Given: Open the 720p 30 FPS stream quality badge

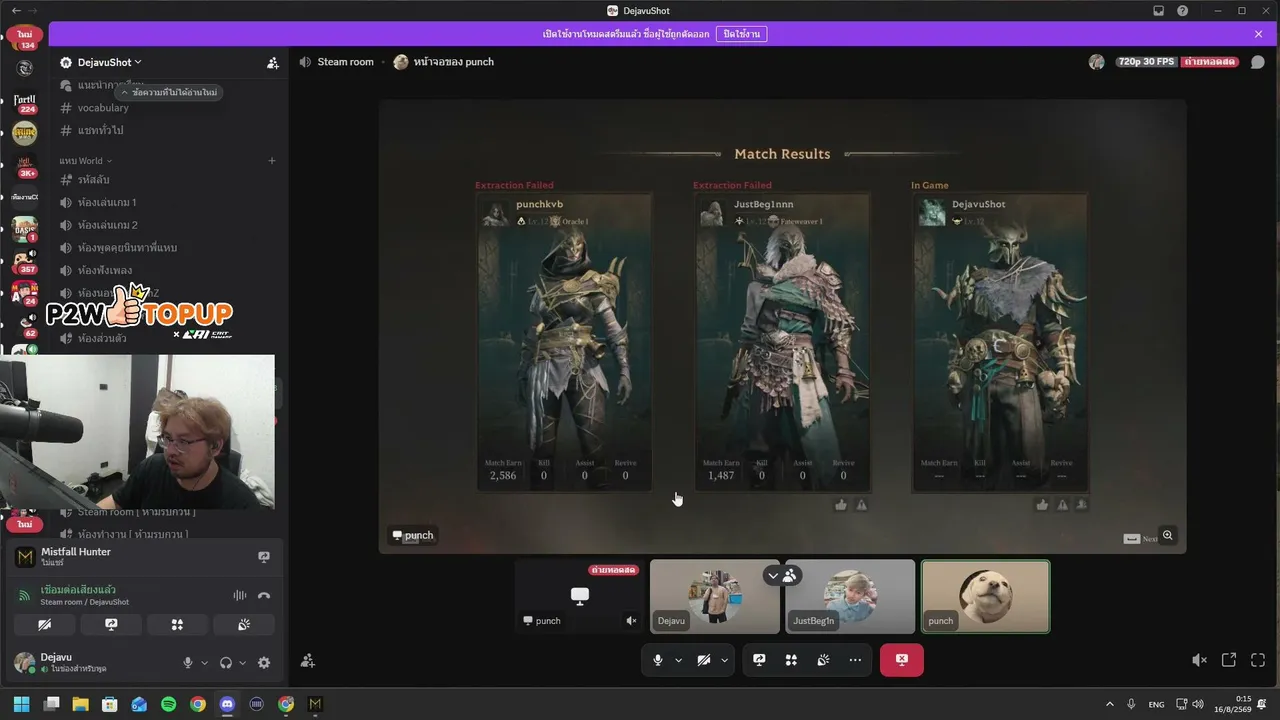Looking at the screenshot, I should (x=1146, y=62).
